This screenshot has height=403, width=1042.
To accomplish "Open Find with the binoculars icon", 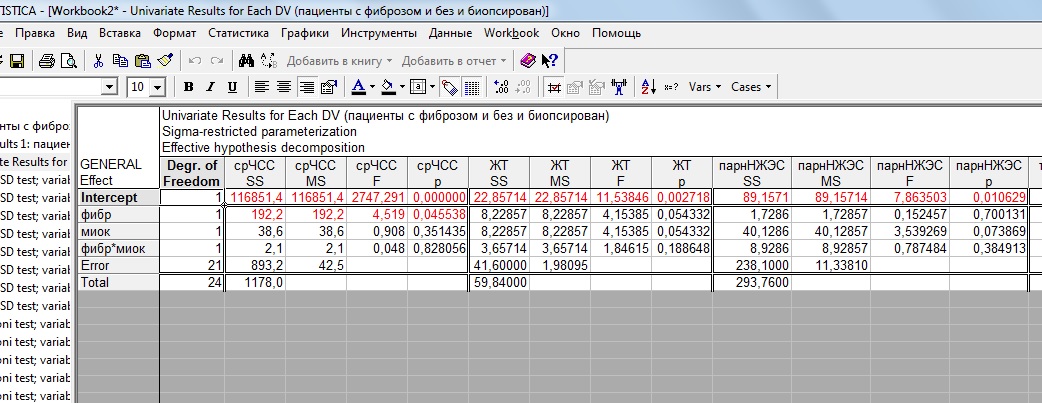I will click(x=245, y=61).
